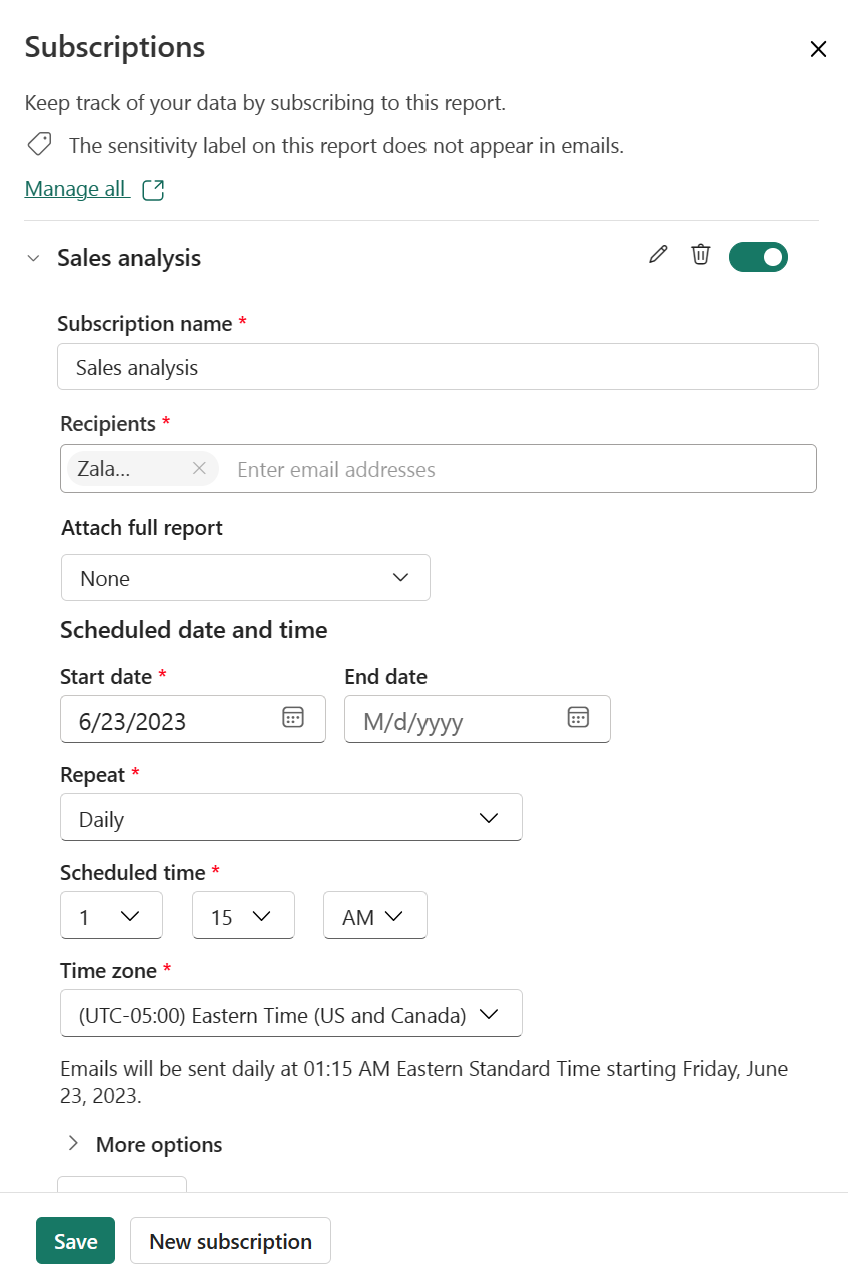This screenshot has width=848, height=1282.
Task: Open the scheduled hour dropdown
Action: click(111, 916)
